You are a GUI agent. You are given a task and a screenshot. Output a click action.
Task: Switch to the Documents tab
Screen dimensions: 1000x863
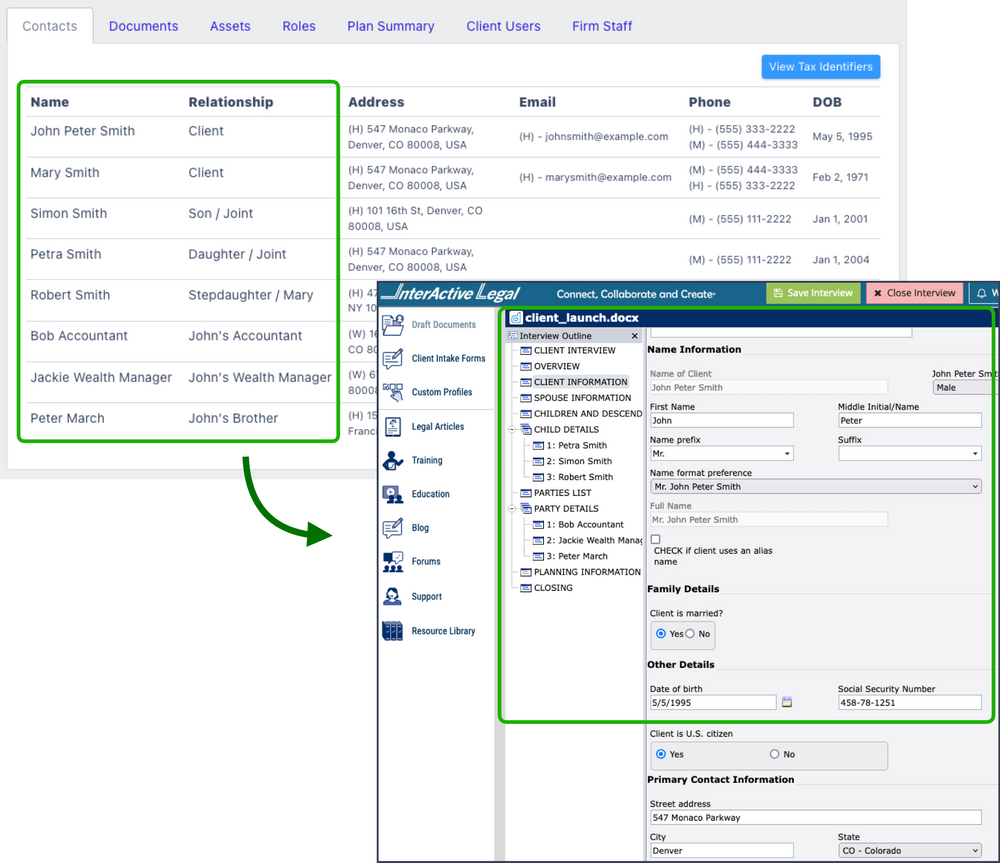143,26
